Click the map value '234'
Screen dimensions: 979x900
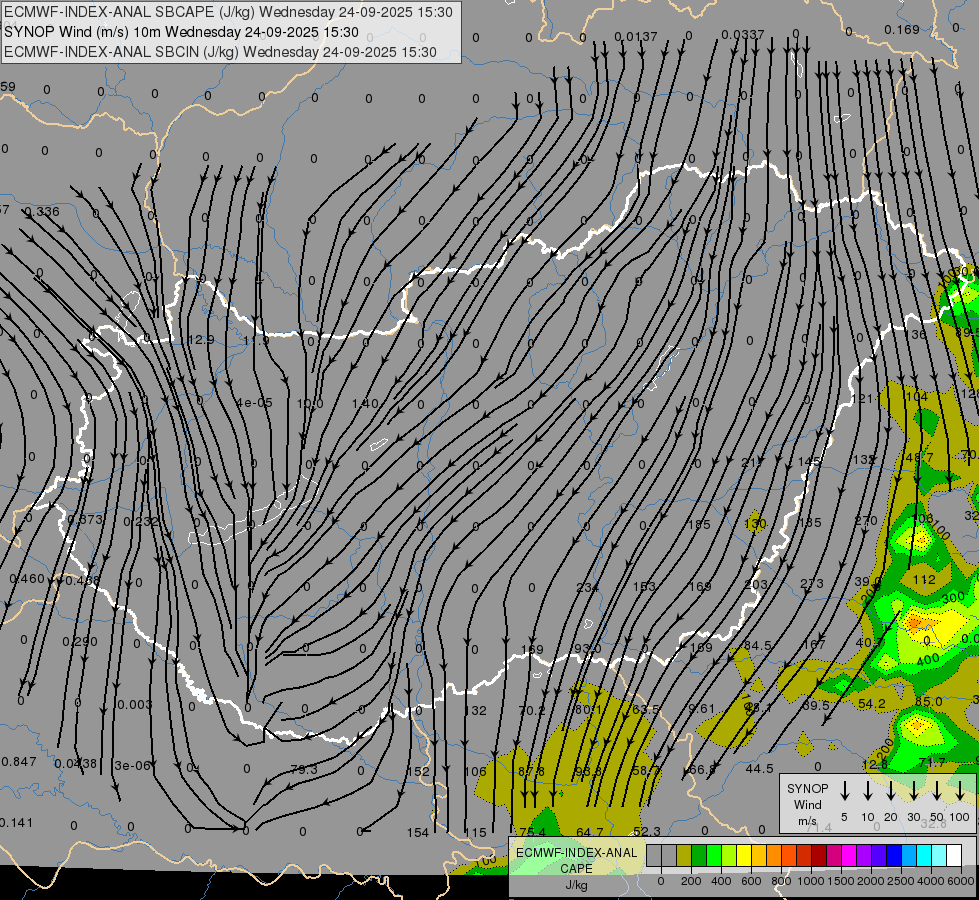point(588,588)
